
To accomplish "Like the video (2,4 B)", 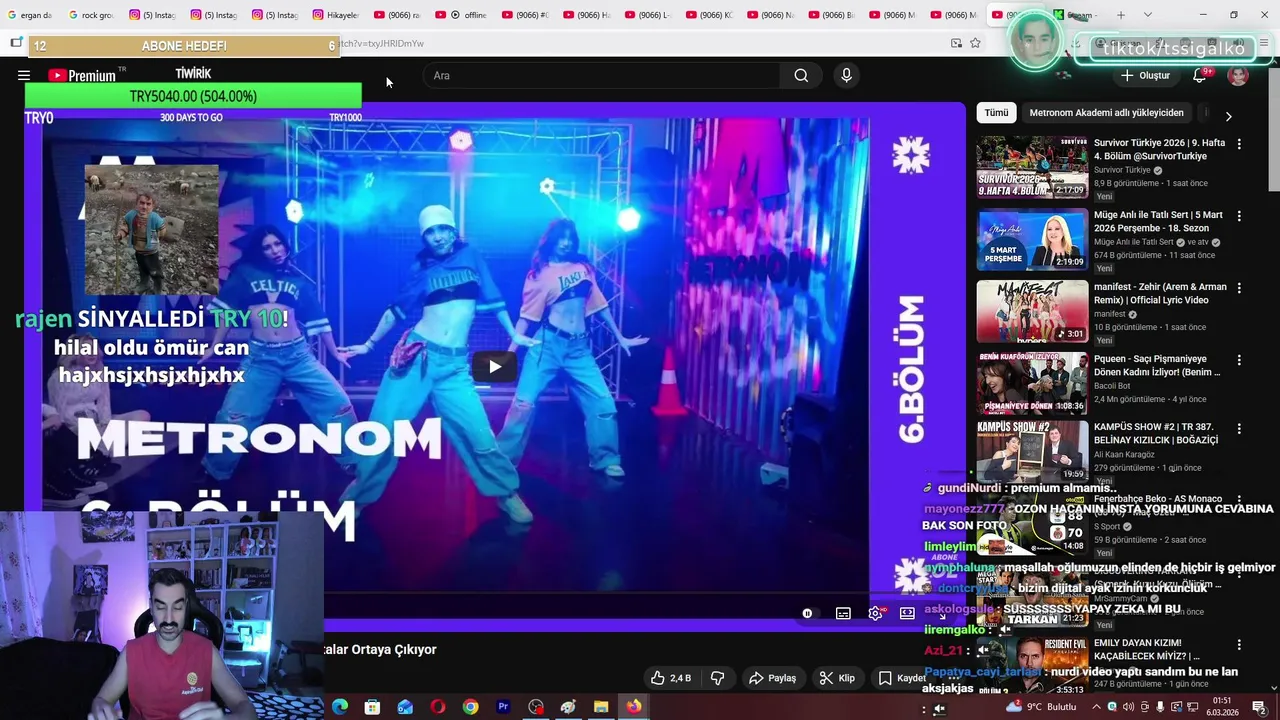I will tap(671, 678).
